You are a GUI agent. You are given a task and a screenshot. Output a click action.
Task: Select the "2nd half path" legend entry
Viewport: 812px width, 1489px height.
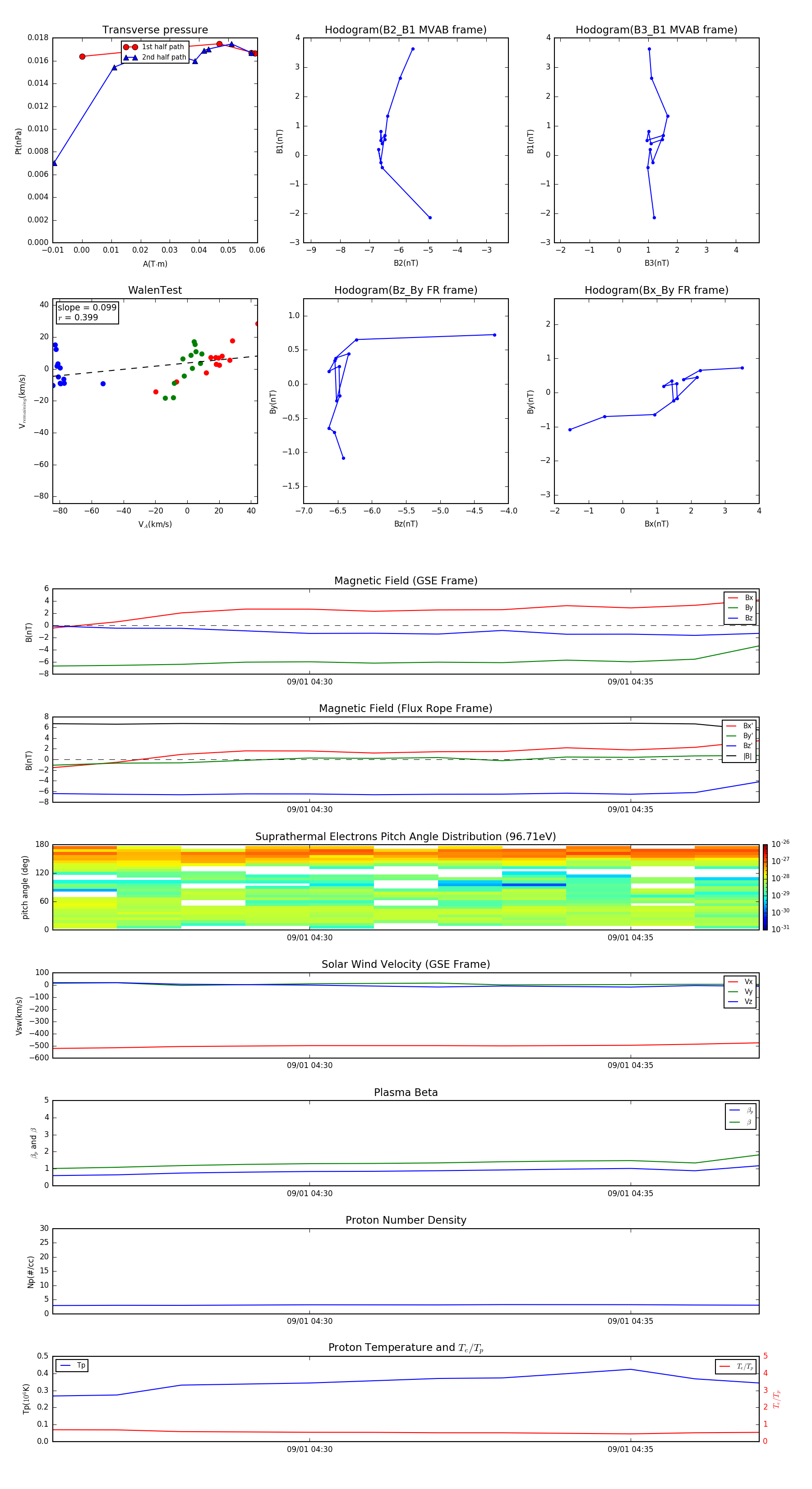pos(154,57)
